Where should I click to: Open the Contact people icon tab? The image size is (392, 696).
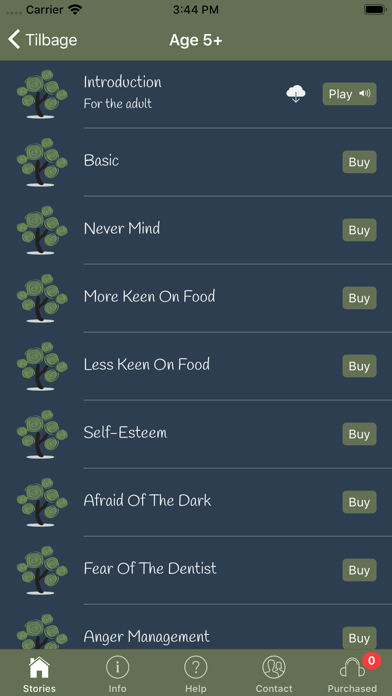coord(274,667)
